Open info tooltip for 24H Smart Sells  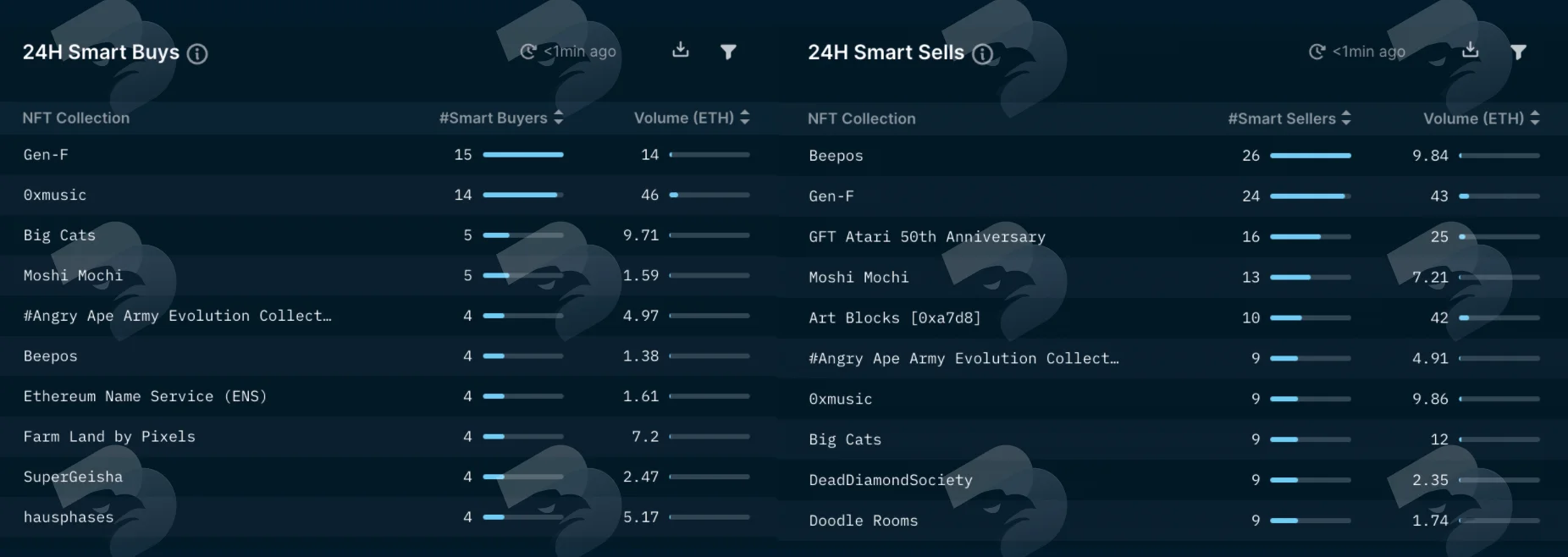(982, 53)
